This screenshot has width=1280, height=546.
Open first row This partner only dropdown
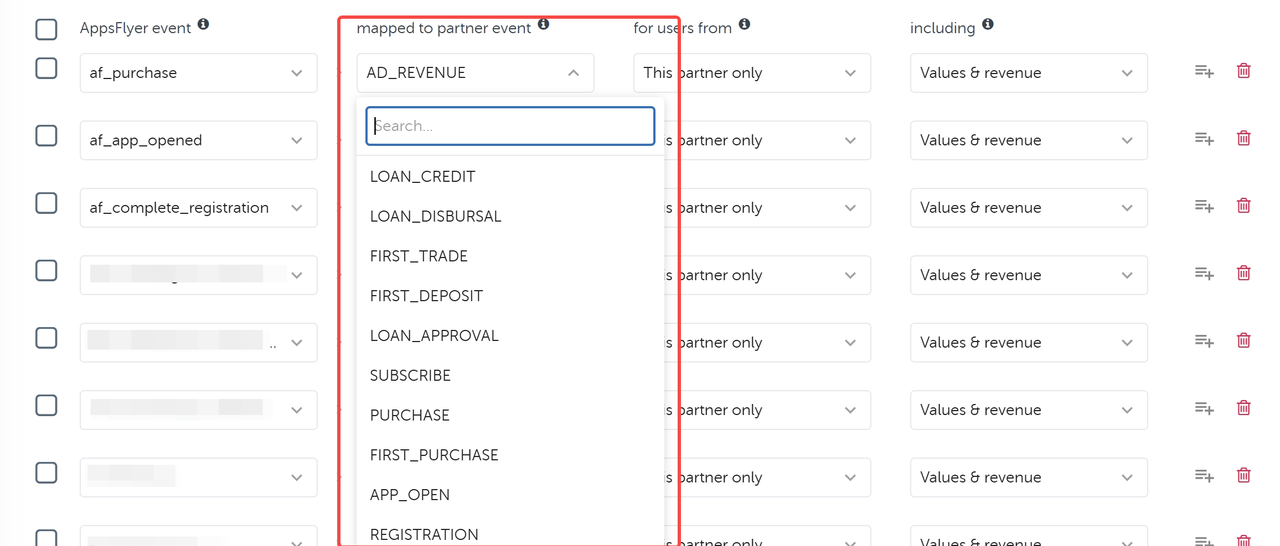coord(751,73)
